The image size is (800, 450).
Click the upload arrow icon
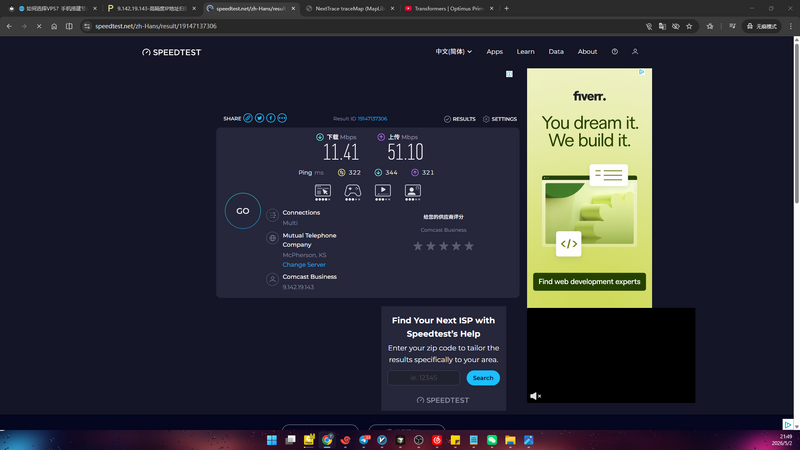(381, 137)
